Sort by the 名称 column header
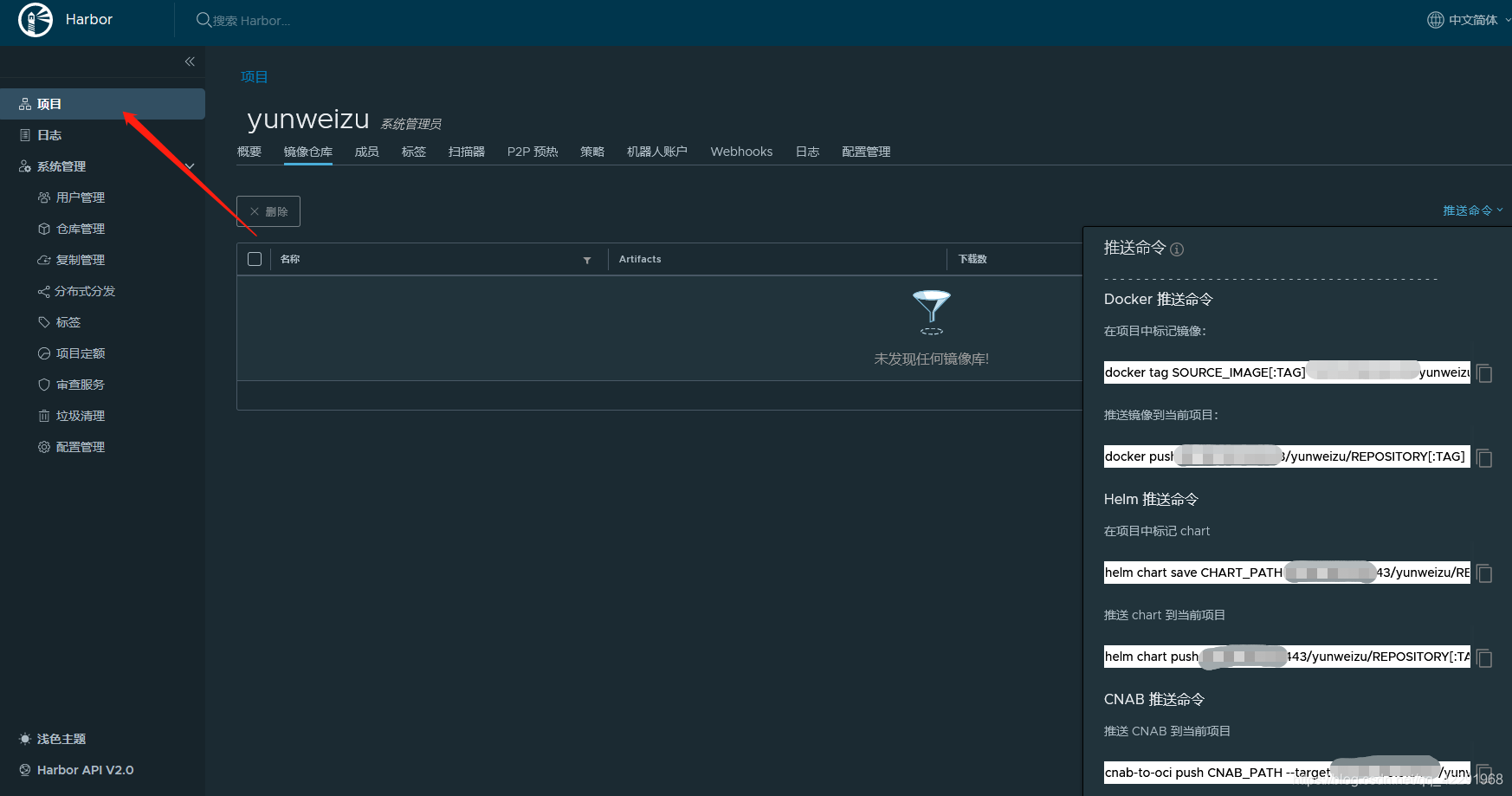Viewport: 1512px width, 796px height. click(290, 259)
